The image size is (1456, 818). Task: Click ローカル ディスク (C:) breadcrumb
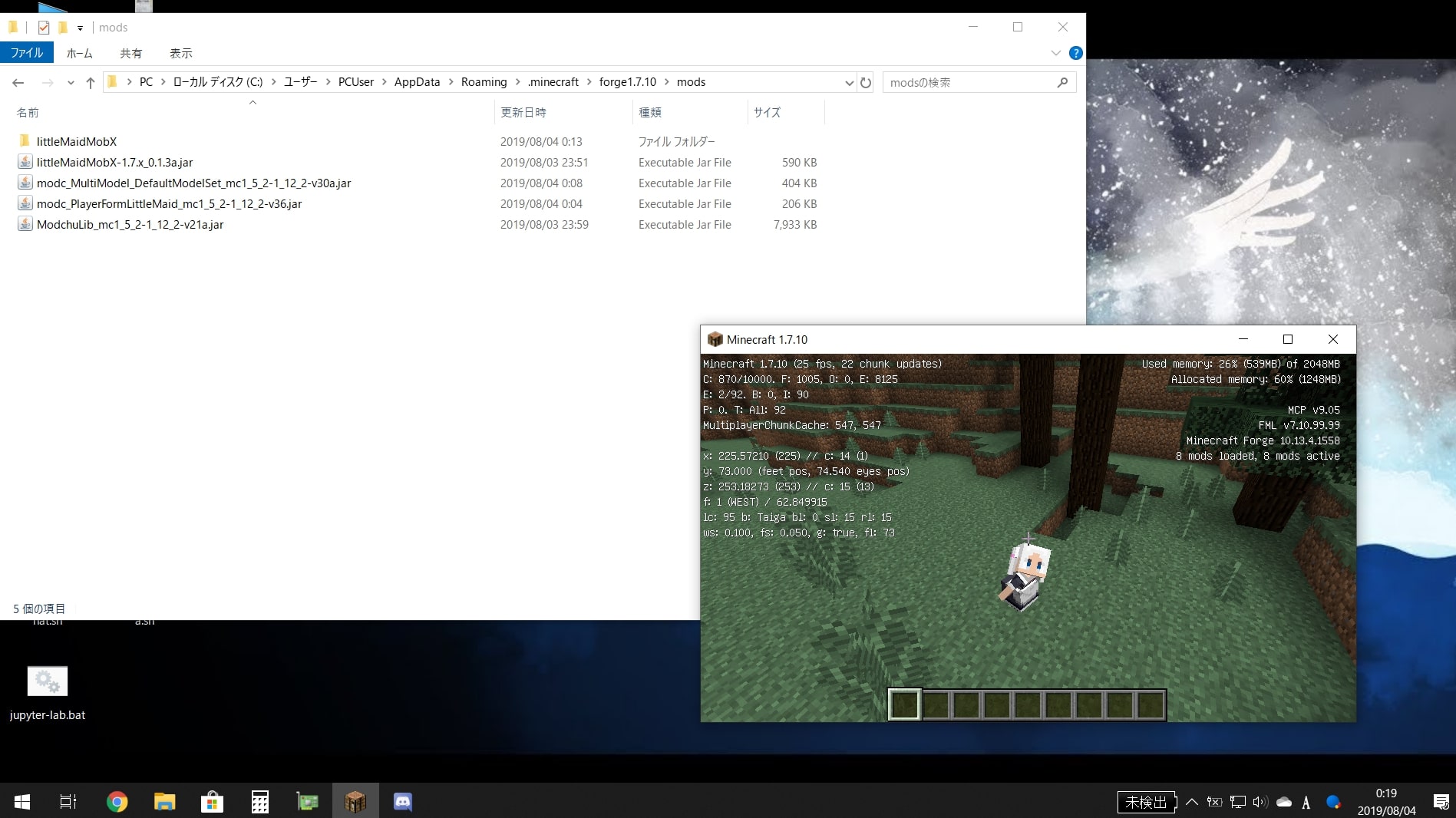coord(218,82)
